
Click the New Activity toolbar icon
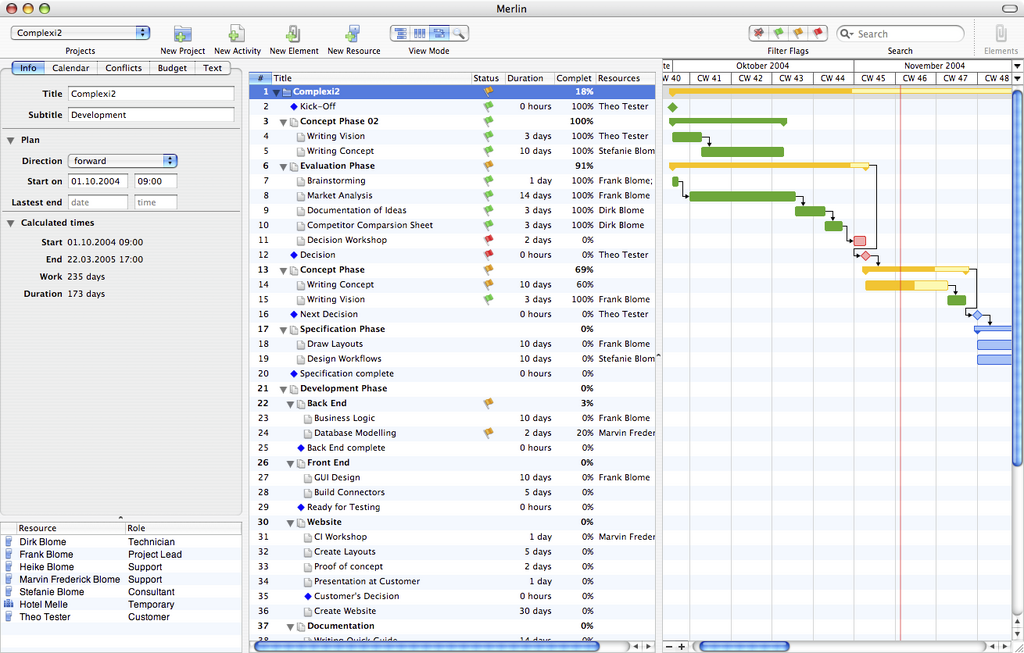[237, 34]
